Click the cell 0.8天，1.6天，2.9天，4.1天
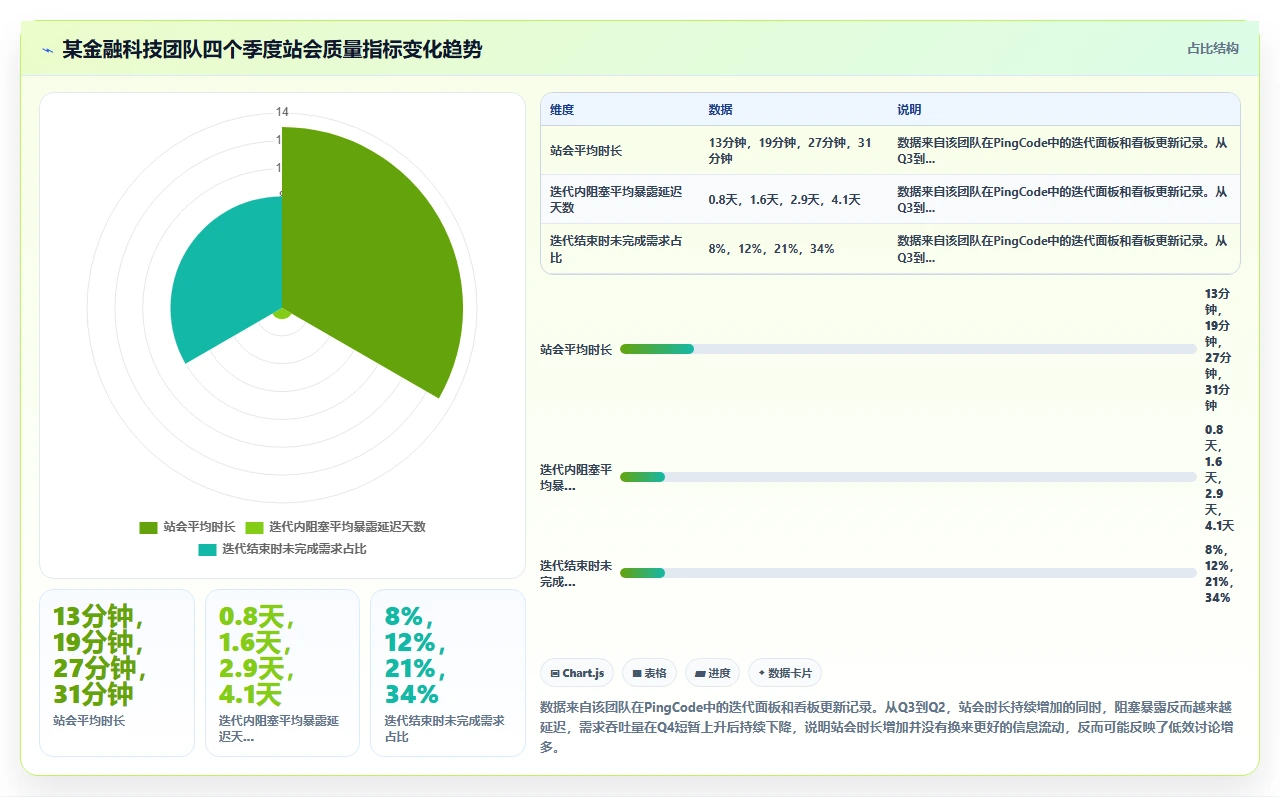 click(x=793, y=200)
